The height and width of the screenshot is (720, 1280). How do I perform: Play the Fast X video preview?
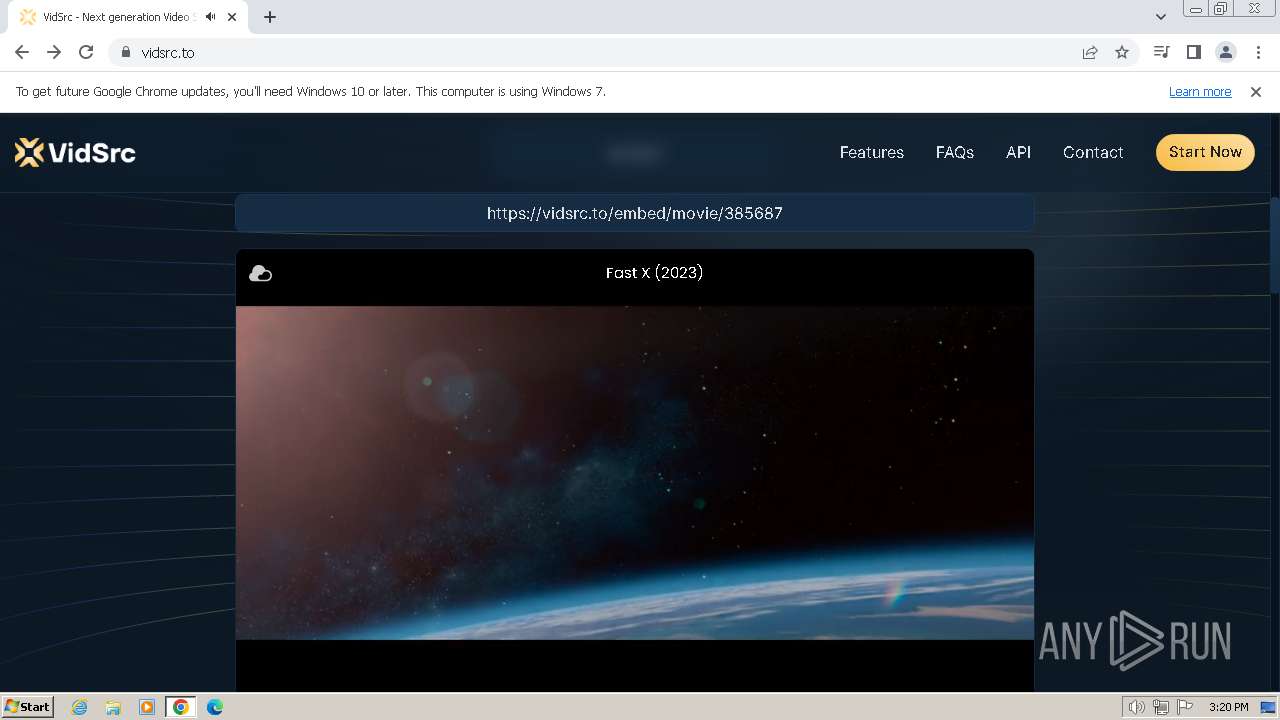coord(634,472)
